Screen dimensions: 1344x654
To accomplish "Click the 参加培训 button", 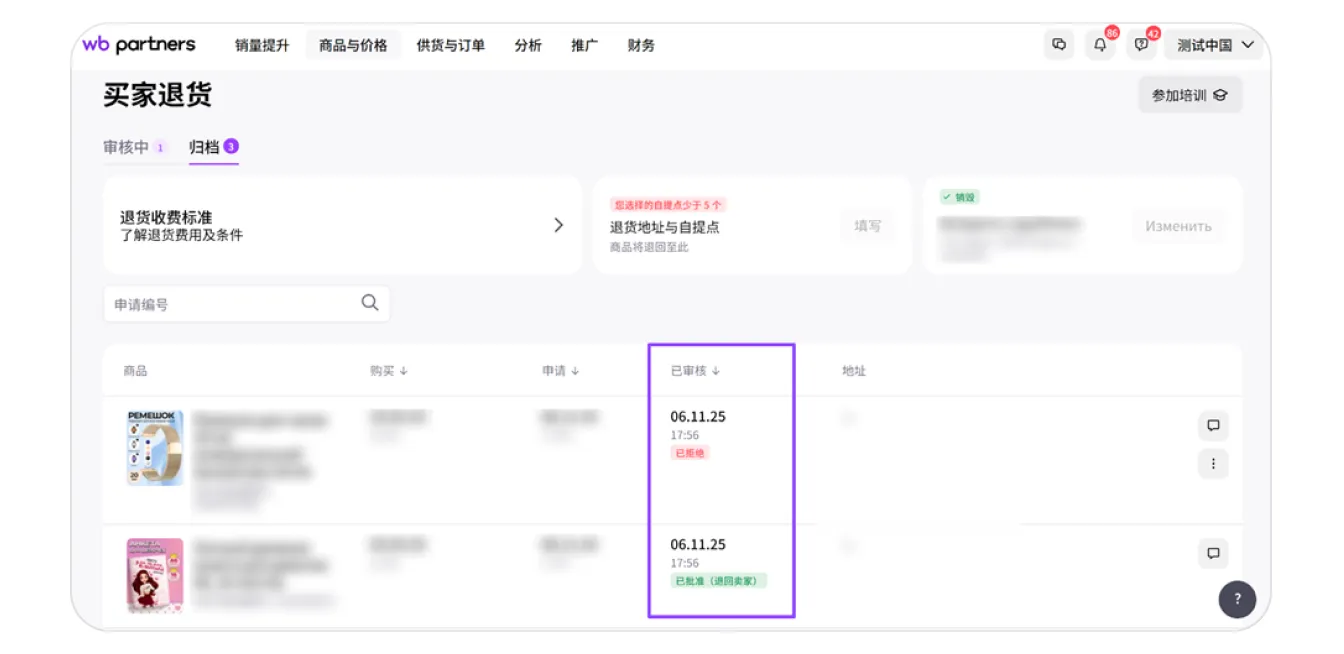I will click(1189, 96).
